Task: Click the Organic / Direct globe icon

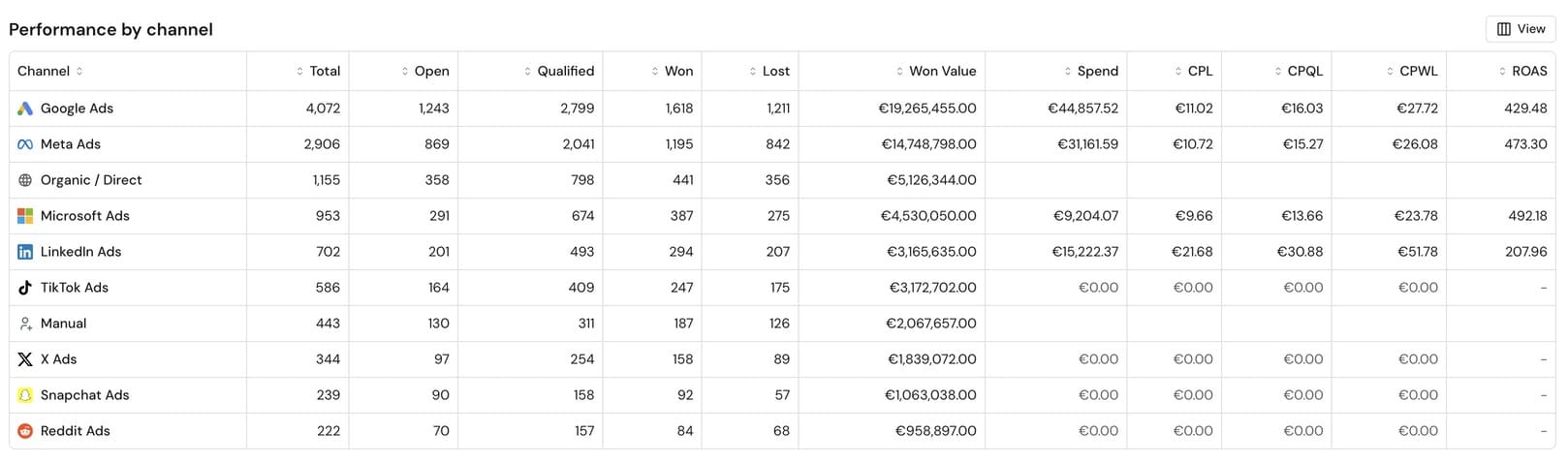Action: click(x=25, y=180)
